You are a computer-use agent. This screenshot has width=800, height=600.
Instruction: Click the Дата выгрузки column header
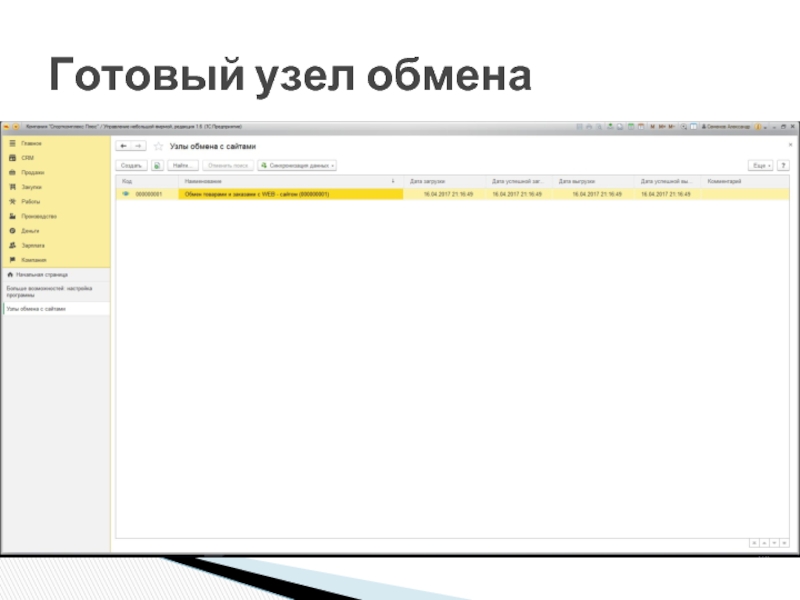point(593,181)
